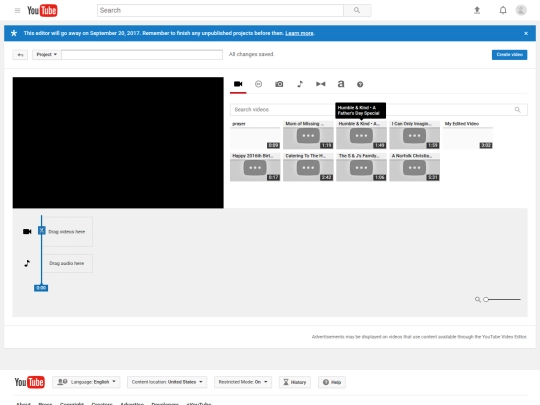The height and width of the screenshot is (405, 540).
Task: Adjust the timeline zoom slider
Action: tap(502, 300)
